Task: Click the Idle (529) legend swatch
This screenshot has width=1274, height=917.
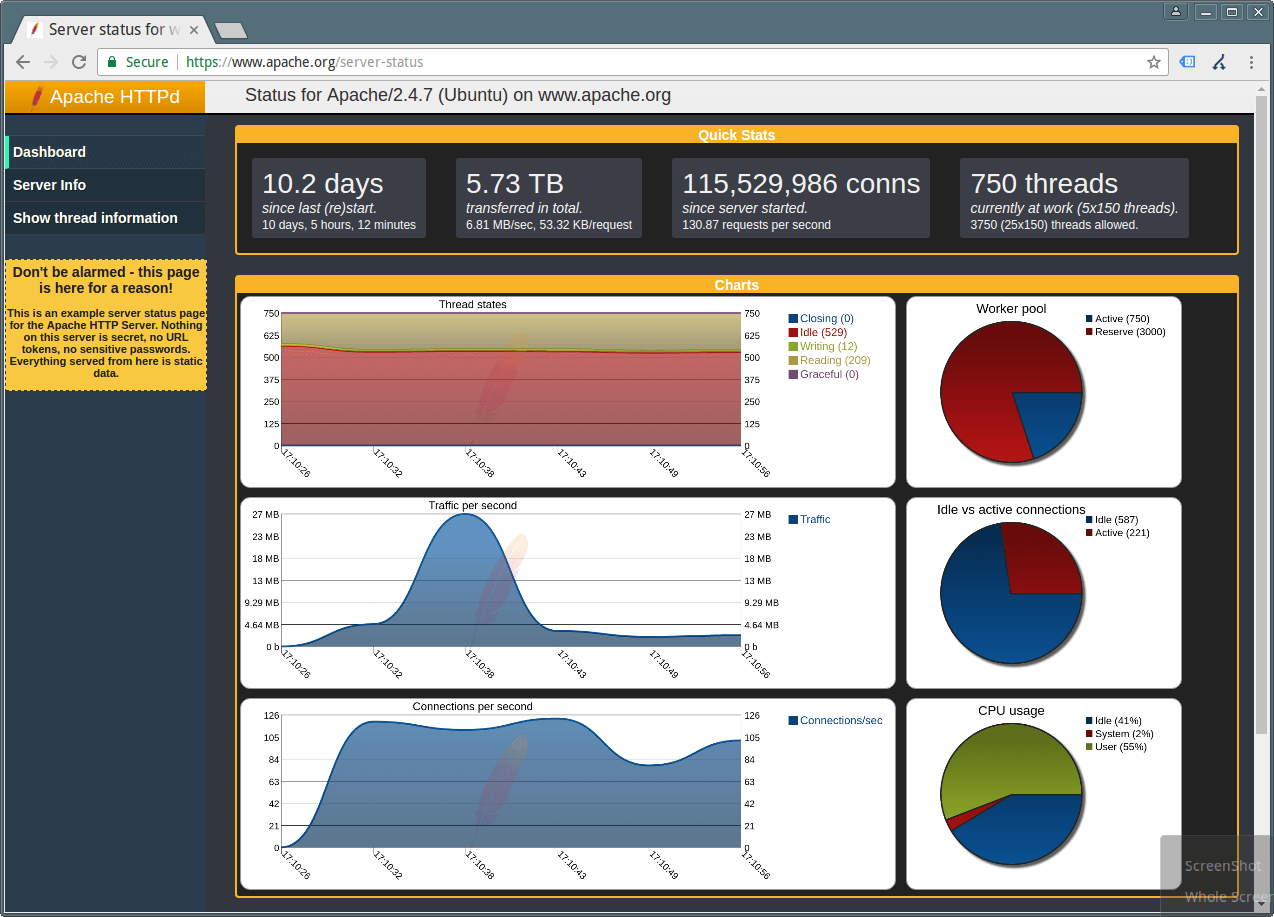Action: click(x=794, y=333)
